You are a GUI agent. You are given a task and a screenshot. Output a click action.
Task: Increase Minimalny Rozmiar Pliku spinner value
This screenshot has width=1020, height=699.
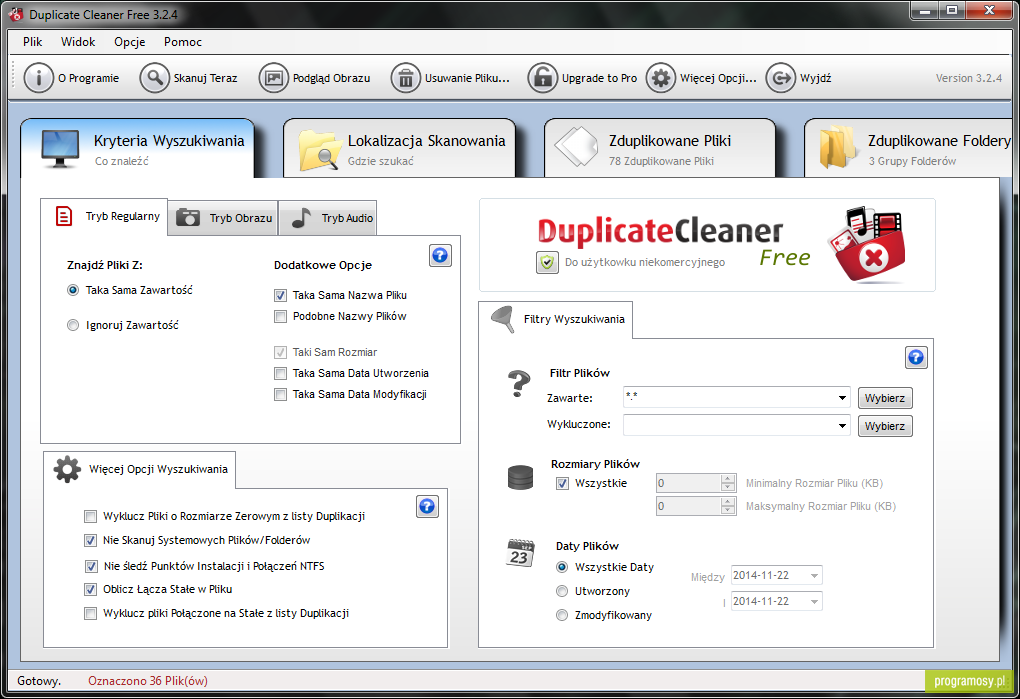[728, 479]
